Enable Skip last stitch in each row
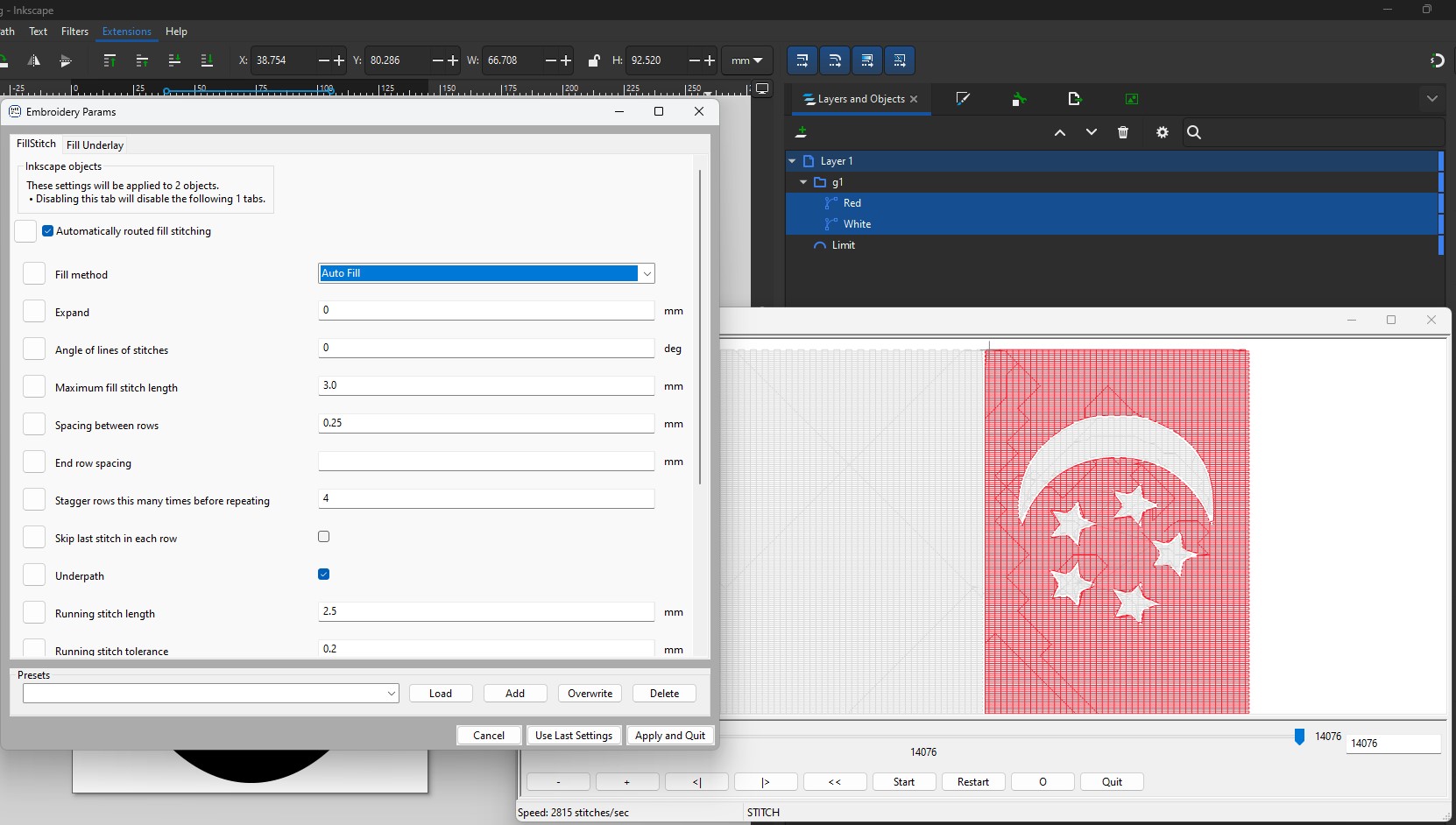The height and width of the screenshot is (825, 1456). coord(324,537)
